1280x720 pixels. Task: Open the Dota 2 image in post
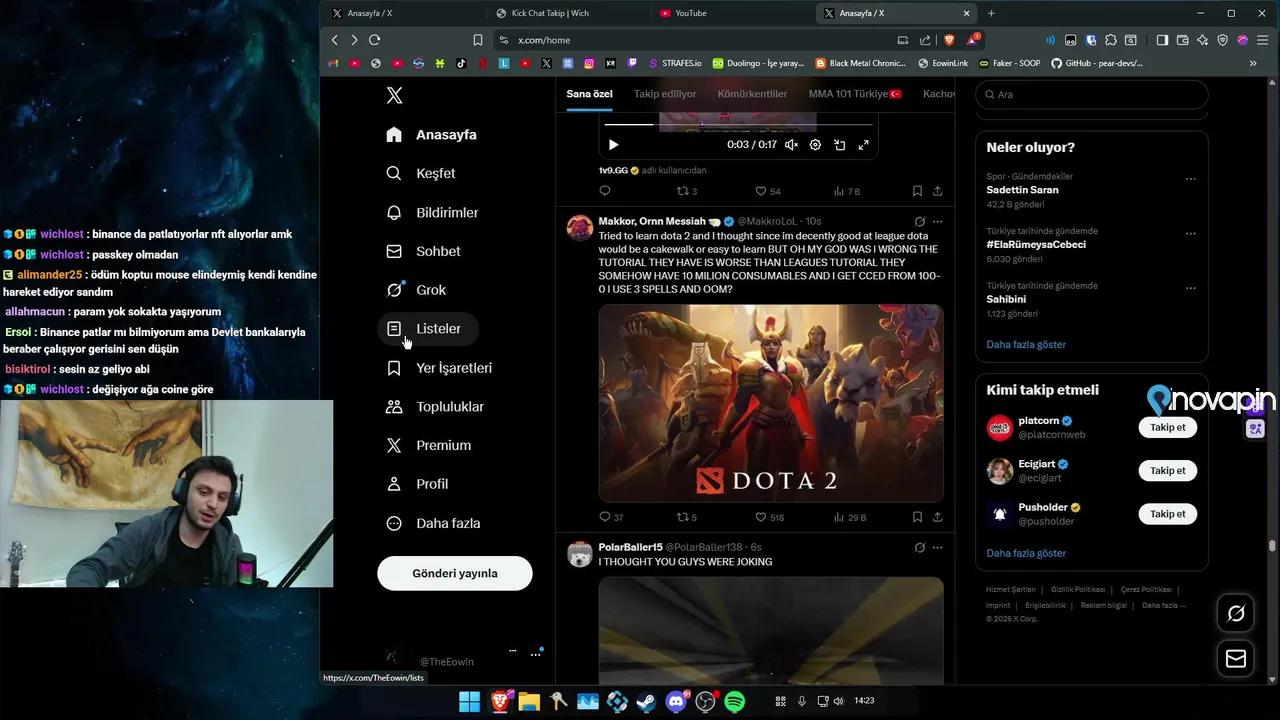pyautogui.click(x=771, y=403)
